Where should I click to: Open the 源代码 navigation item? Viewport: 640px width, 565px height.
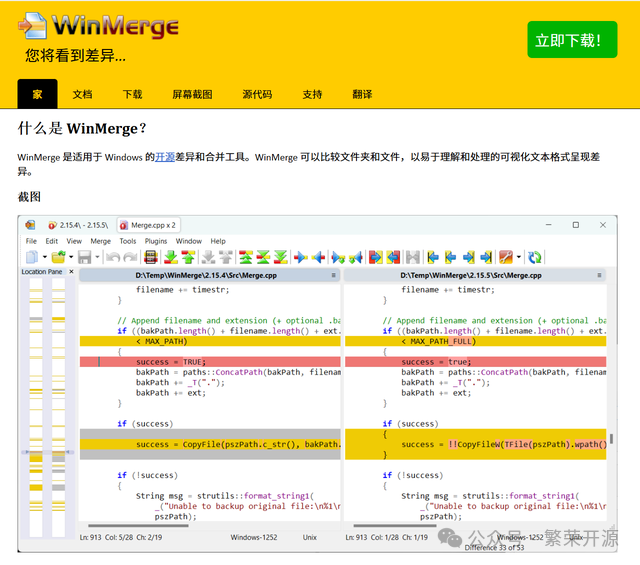pos(257,94)
